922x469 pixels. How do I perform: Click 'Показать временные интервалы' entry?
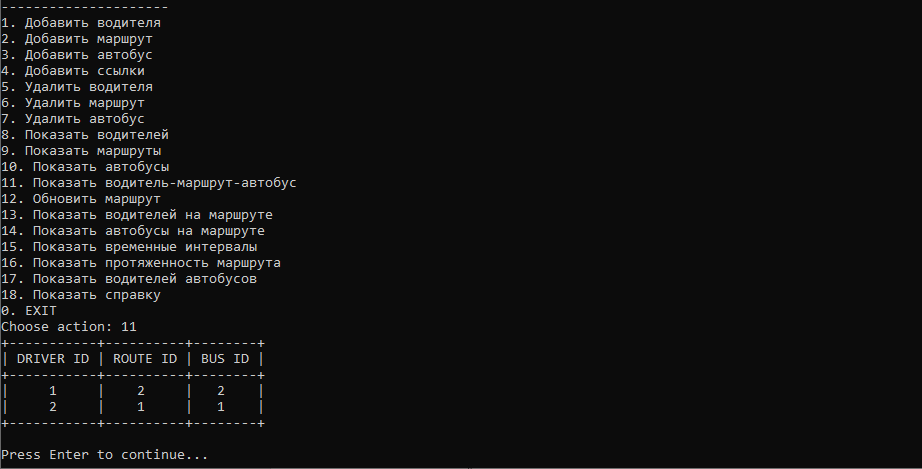pyautogui.click(x=129, y=247)
